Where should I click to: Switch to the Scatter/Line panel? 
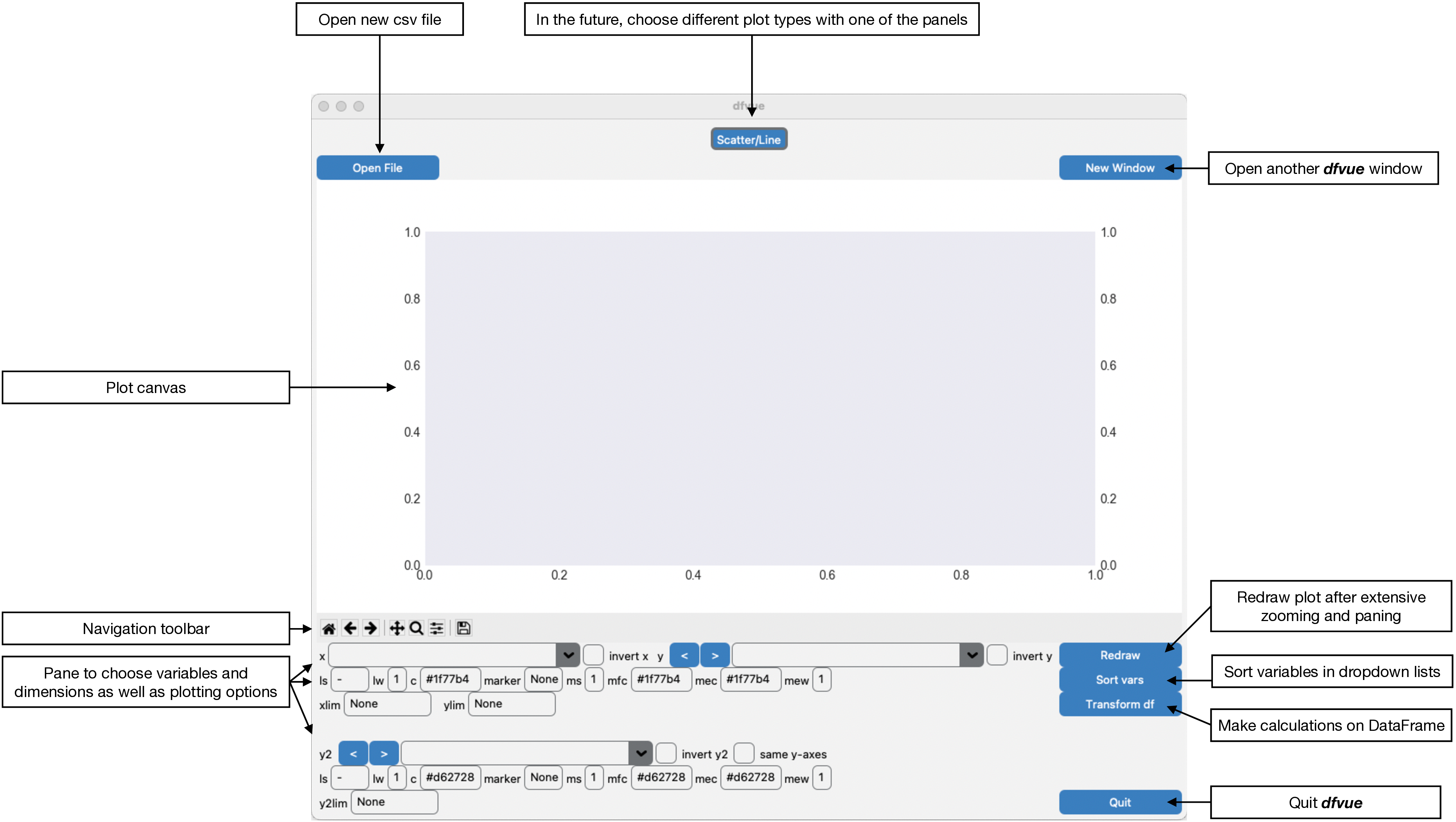click(749, 139)
